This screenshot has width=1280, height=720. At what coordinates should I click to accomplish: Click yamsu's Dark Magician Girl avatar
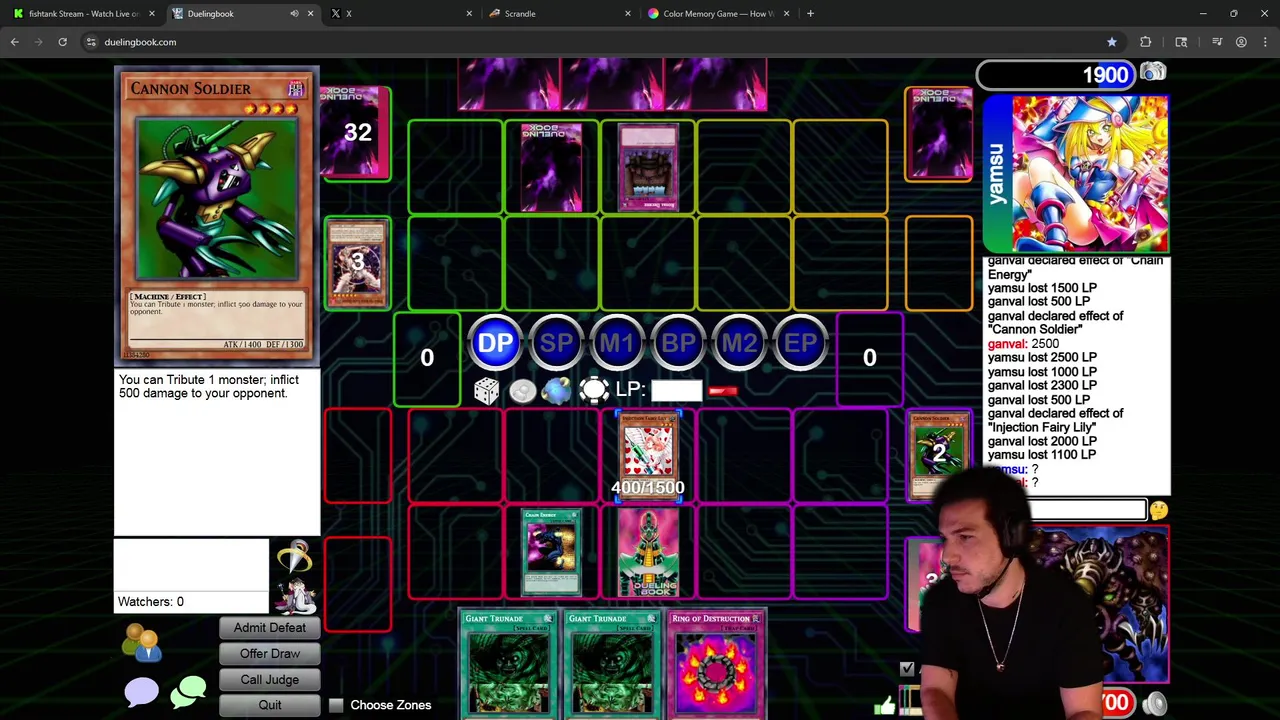point(1089,173)
